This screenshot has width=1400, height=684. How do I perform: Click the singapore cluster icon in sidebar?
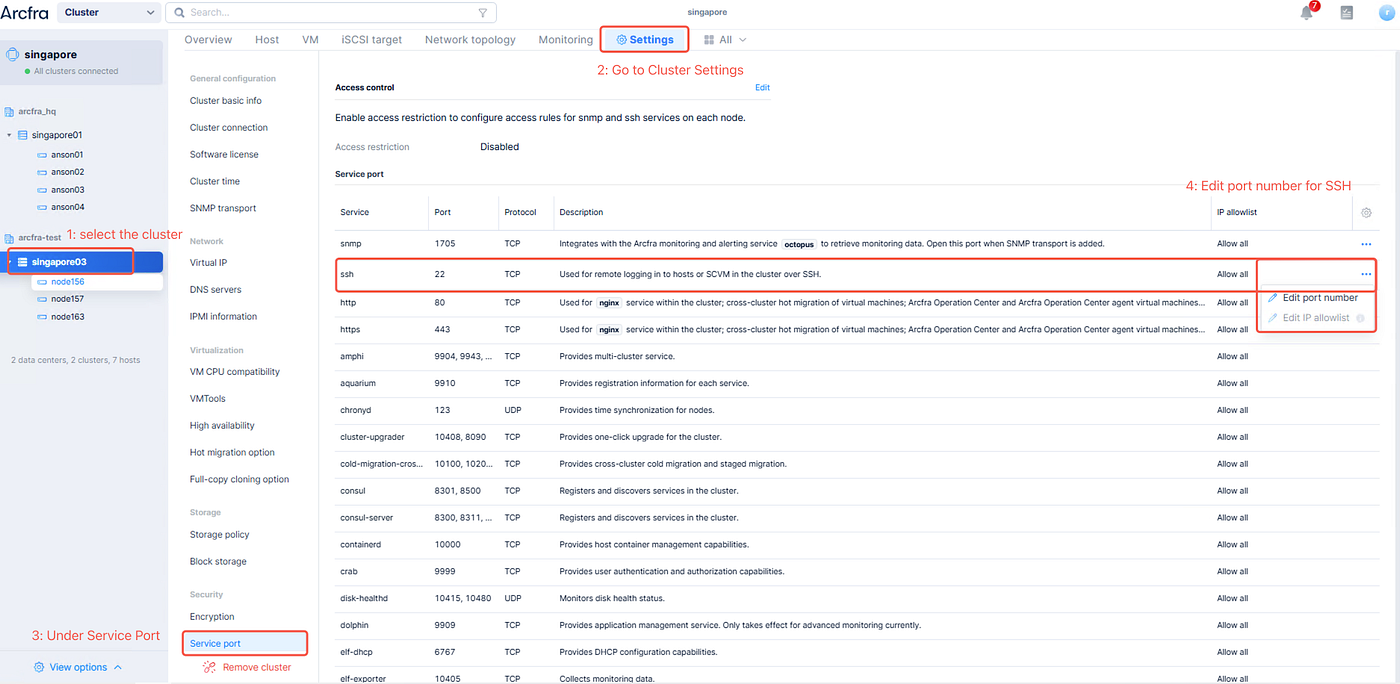(13, 55)
